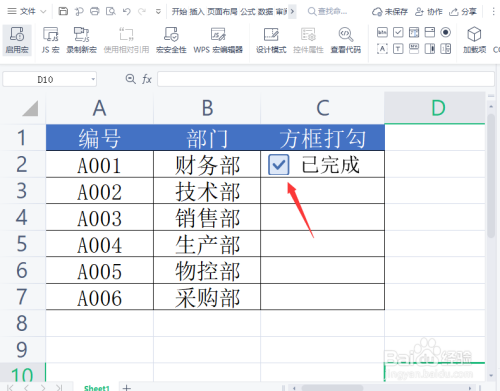Image resolution: width=500 pixels, height=391 pixels.
Task: Click the print icon in quick toolbar
Action: pyautogui.click(x=95, y=12)
